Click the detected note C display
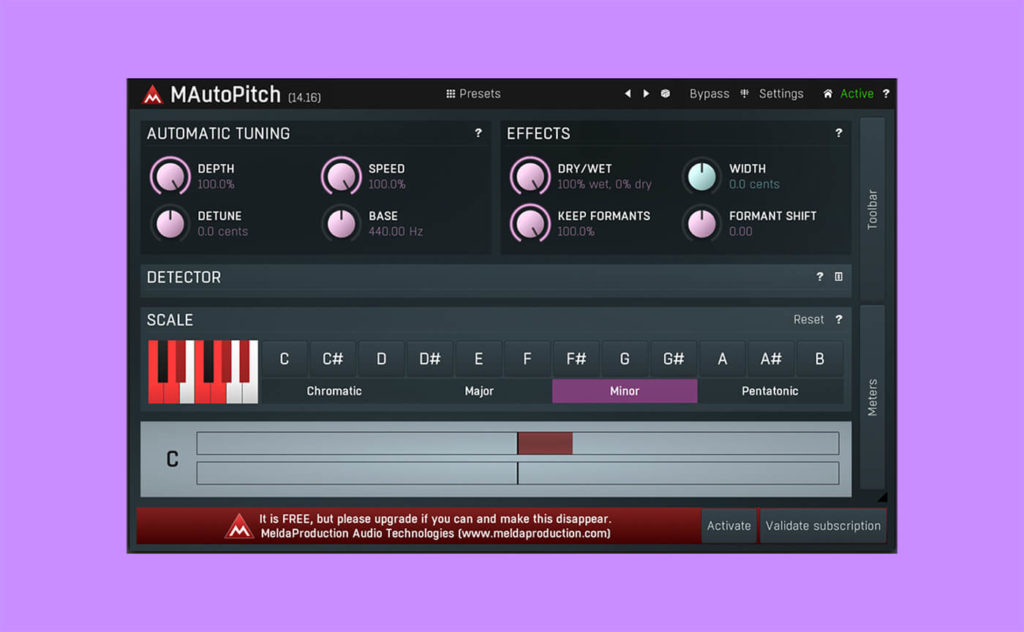1024x632 pixels. [x=172, y=459]
